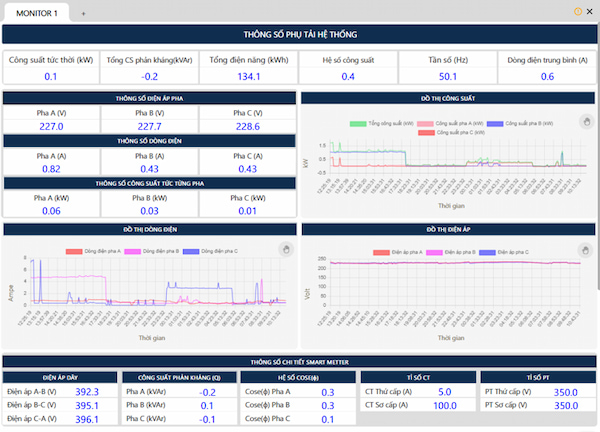Hide Dòng điện pha B series in legend
600x432 pixels.
click(152, 251)
